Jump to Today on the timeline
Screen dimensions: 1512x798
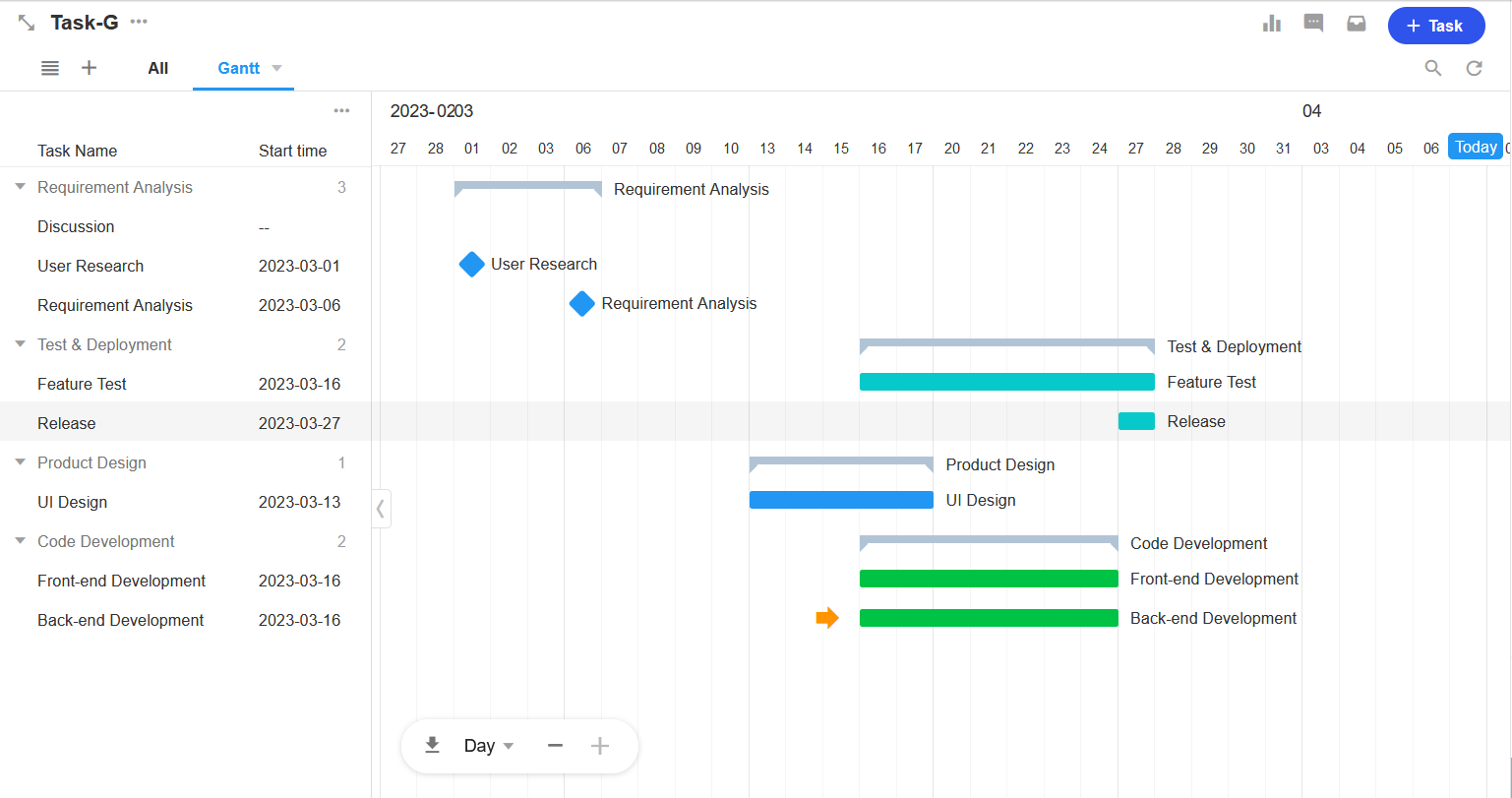pyautogui.click(x=1475, y=147)
